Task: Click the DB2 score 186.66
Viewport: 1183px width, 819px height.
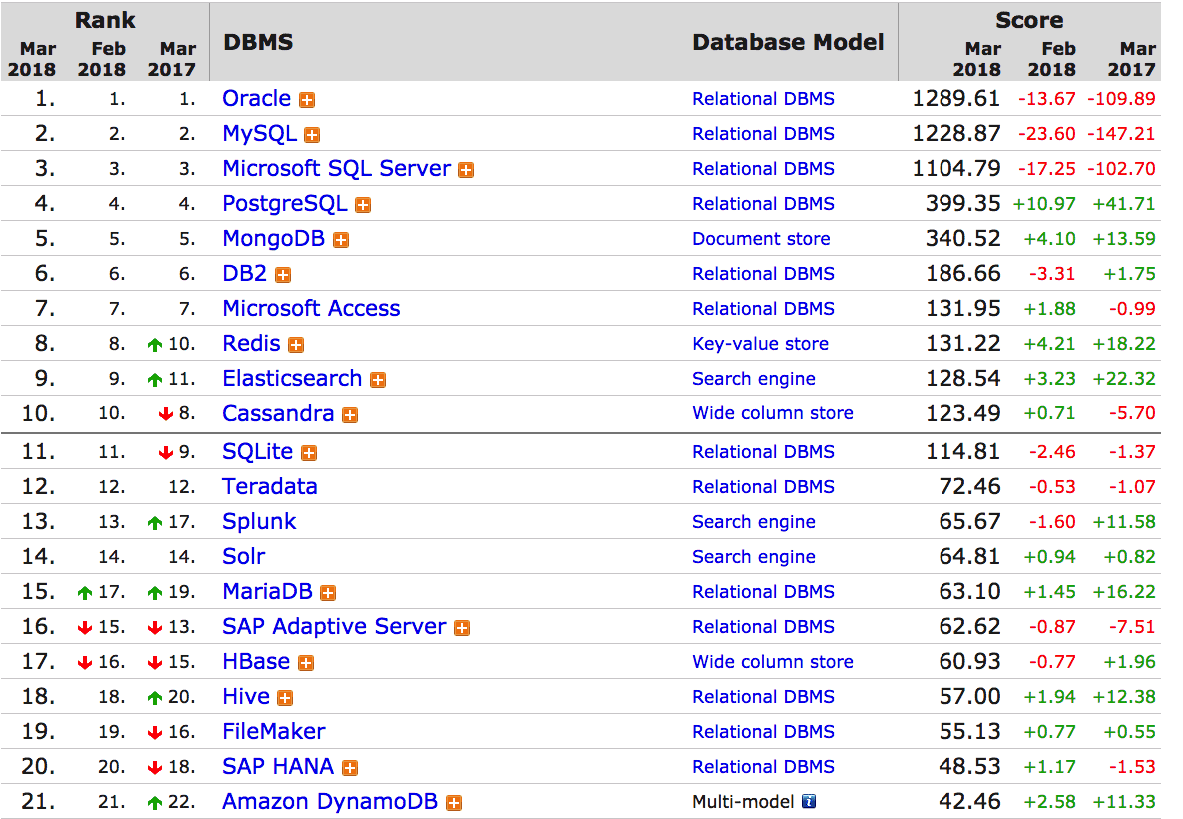Action: pos(963,274)
